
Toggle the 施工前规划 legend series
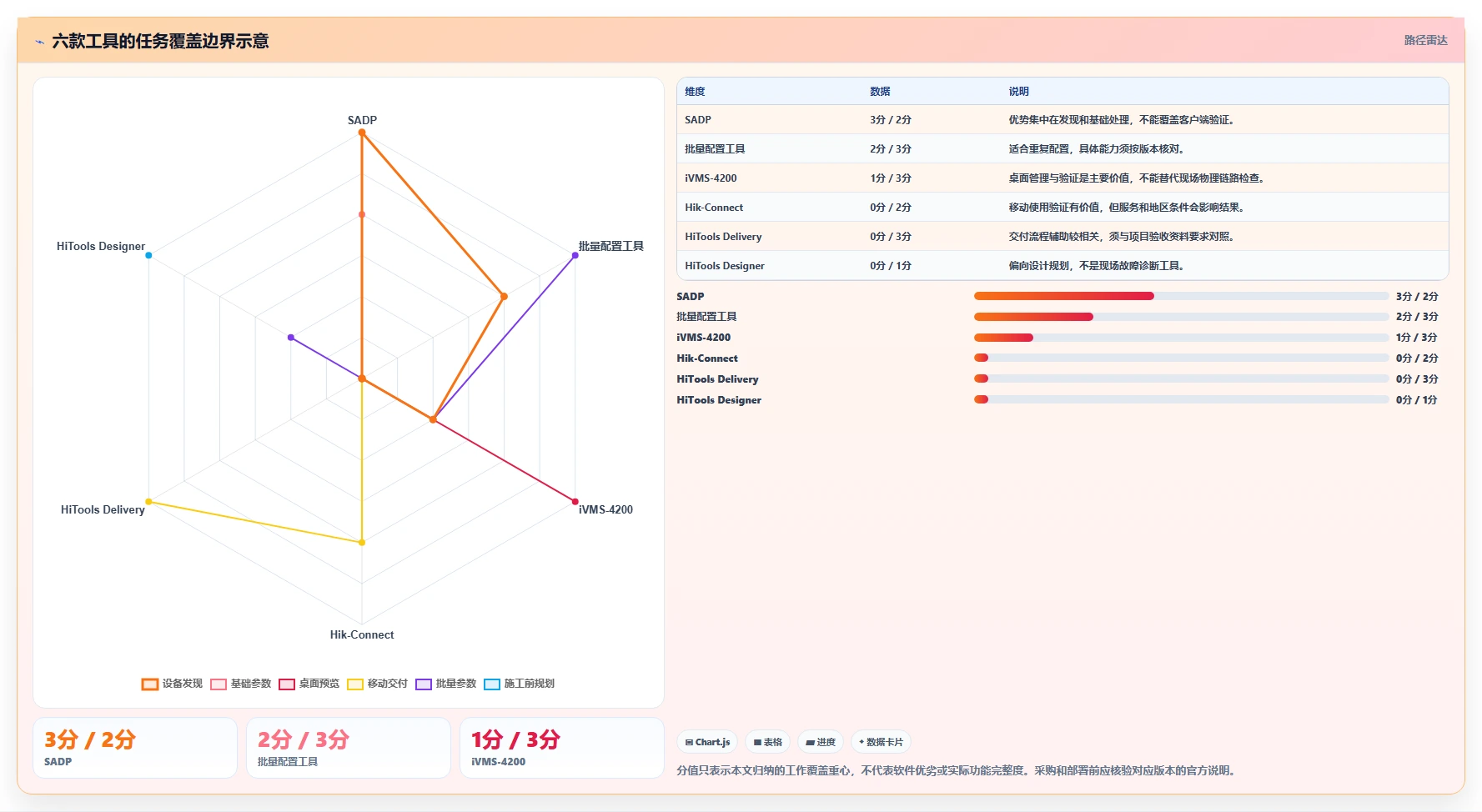click(520, 684)
